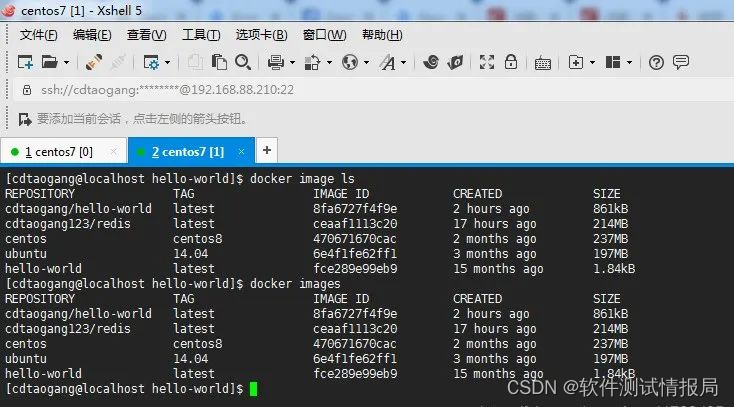Click the add current session arrow icon
The image size is (734, 407).
25,119
